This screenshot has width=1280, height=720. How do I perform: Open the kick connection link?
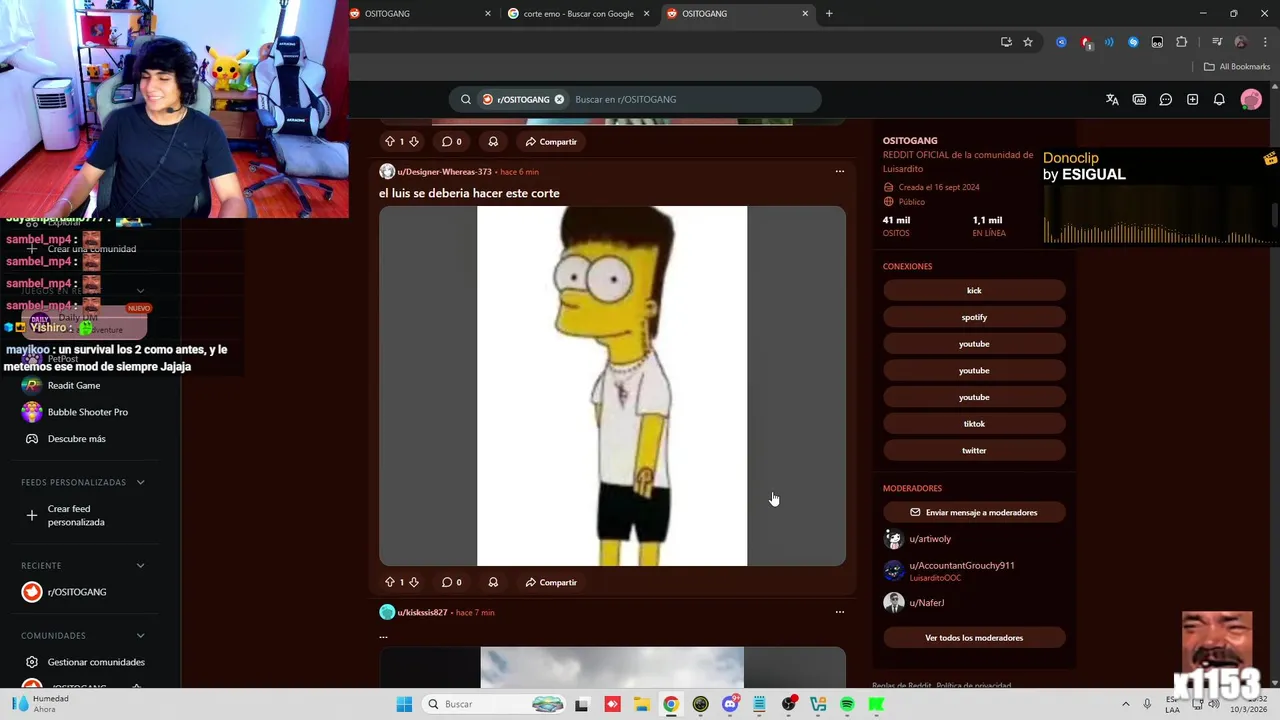click(974, 290)
